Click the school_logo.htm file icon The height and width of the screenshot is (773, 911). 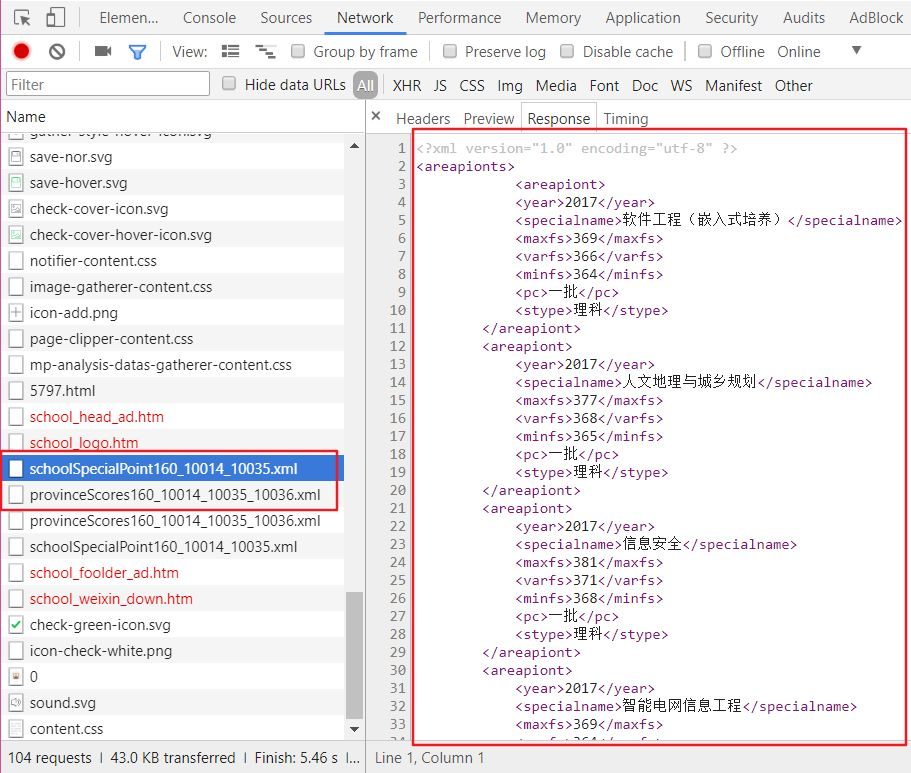click(x=16, y=442)
